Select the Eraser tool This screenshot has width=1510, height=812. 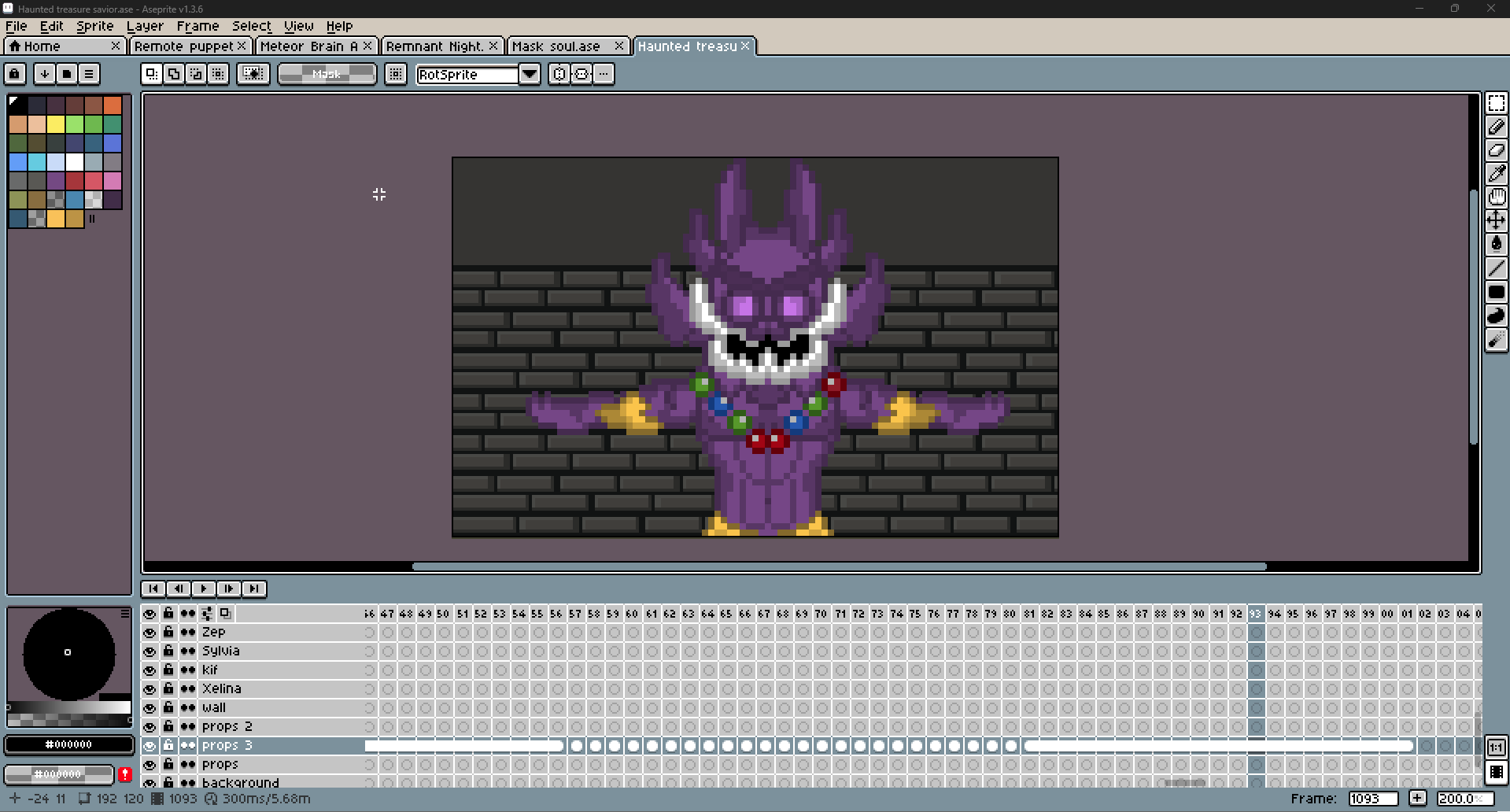point(1496,150)
